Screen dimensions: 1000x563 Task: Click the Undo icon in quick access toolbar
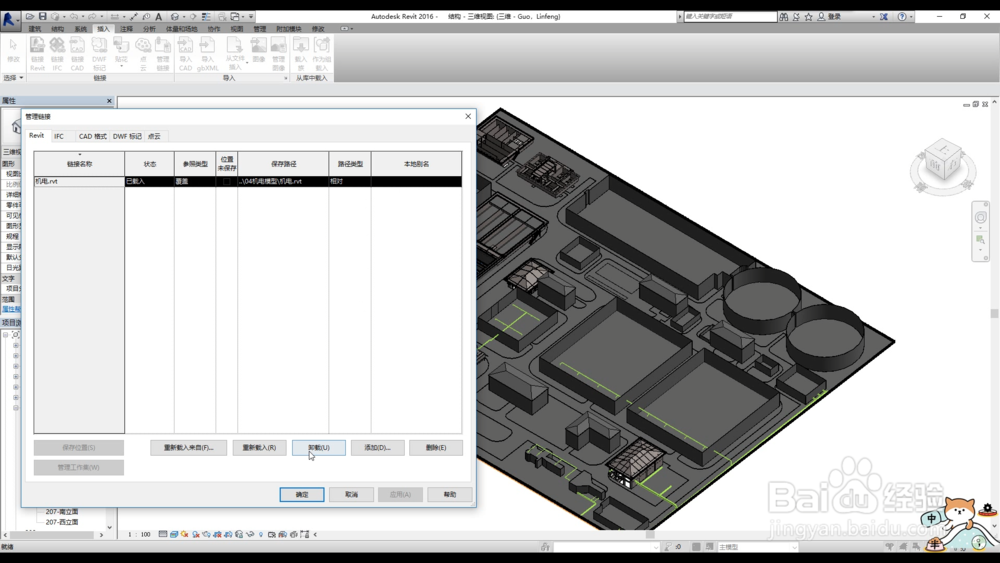click(x=74, y=17)
